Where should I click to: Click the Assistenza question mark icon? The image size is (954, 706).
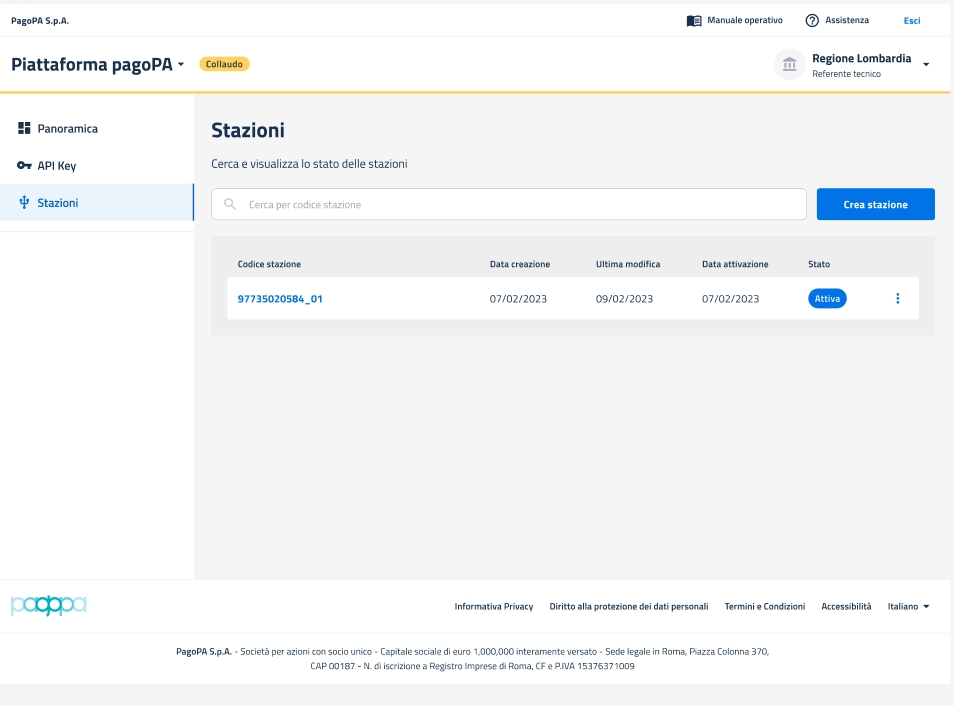click(x=812, y=21)
